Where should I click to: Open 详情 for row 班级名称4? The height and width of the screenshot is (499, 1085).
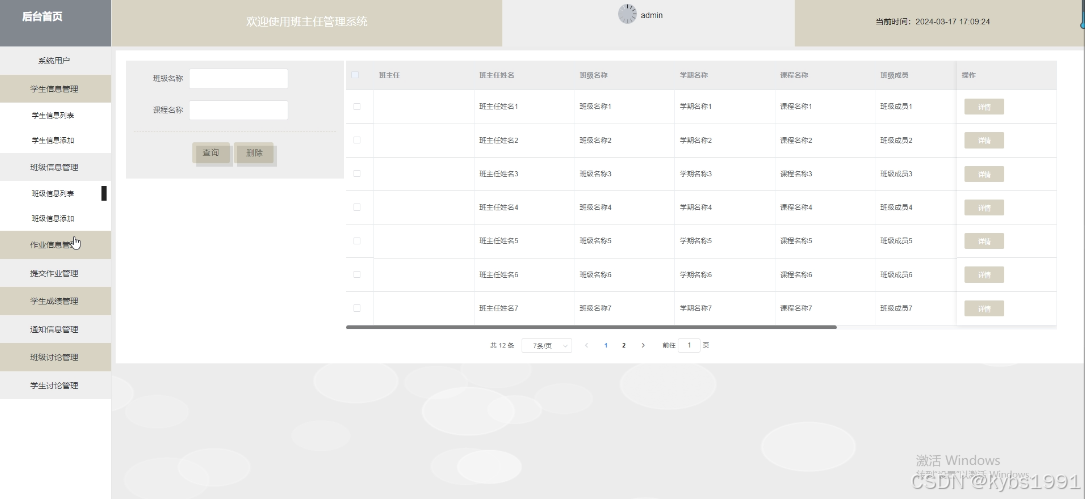point(984,208)
